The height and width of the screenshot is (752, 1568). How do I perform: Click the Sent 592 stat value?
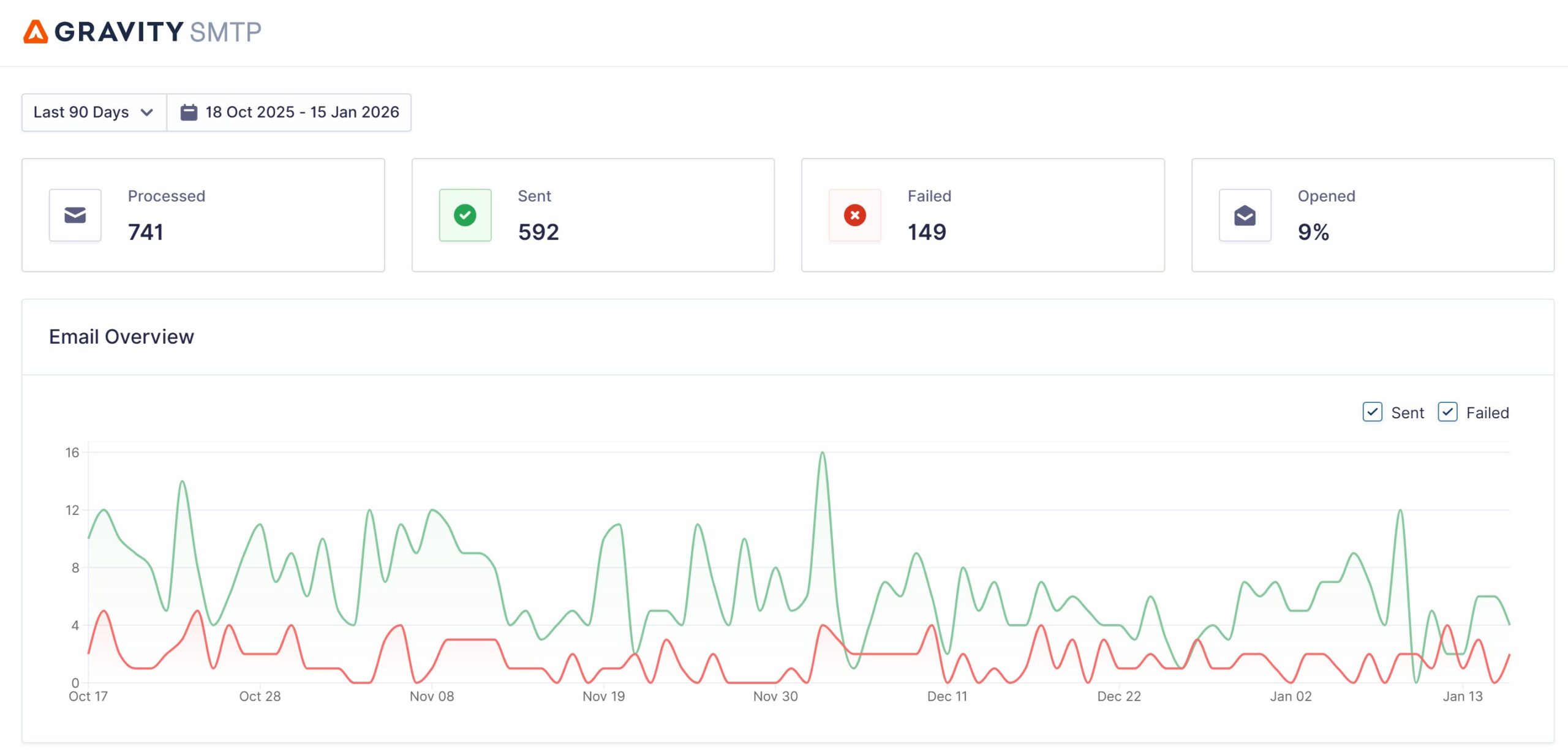[x=538, y=232]
